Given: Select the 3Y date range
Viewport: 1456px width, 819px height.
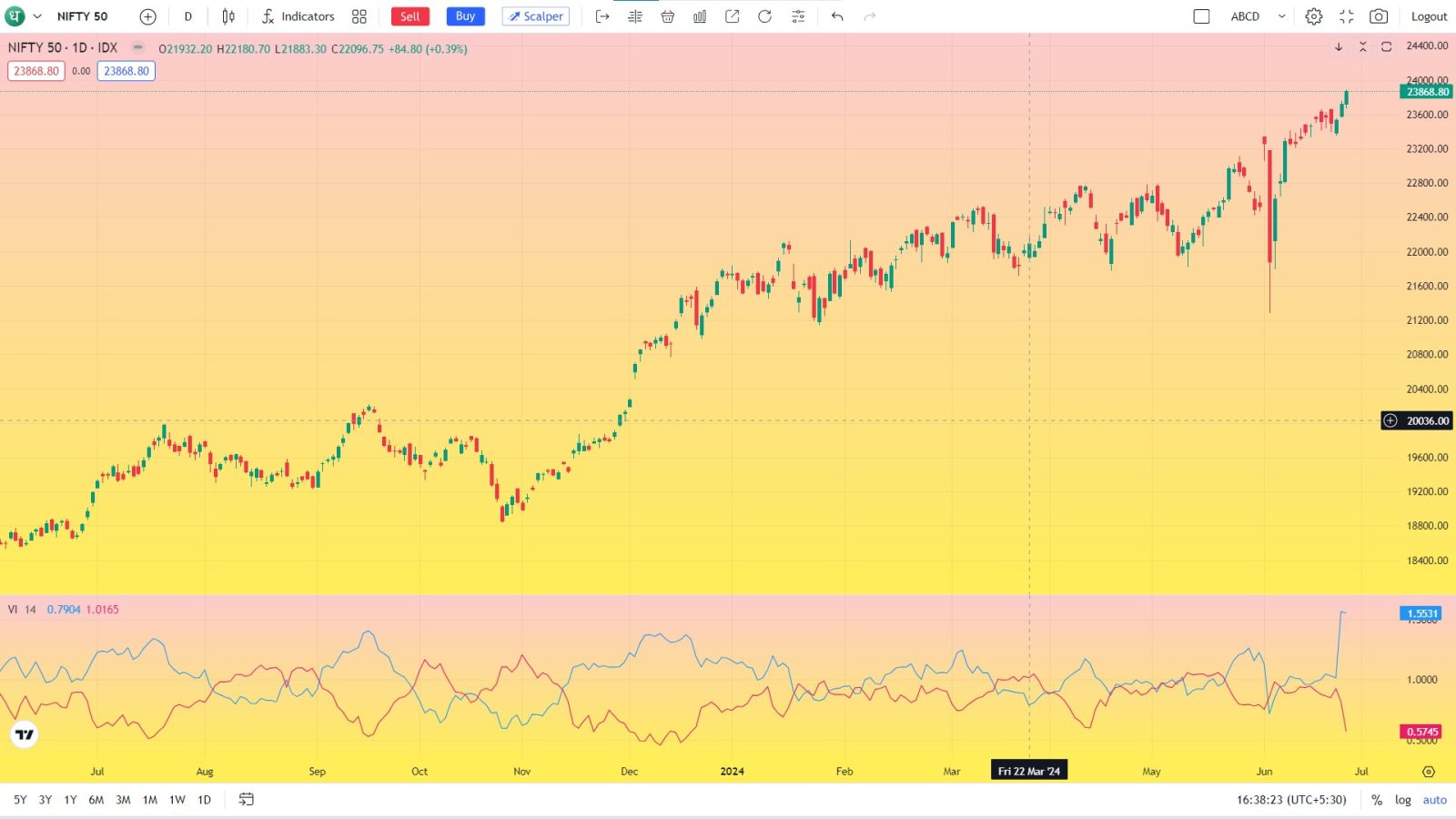Looking at the screenshot, I should click(x=45, y=800).
